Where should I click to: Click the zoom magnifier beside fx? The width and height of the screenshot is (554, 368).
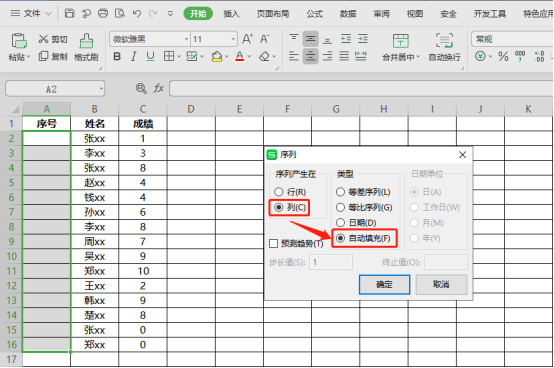coord(141,88)
